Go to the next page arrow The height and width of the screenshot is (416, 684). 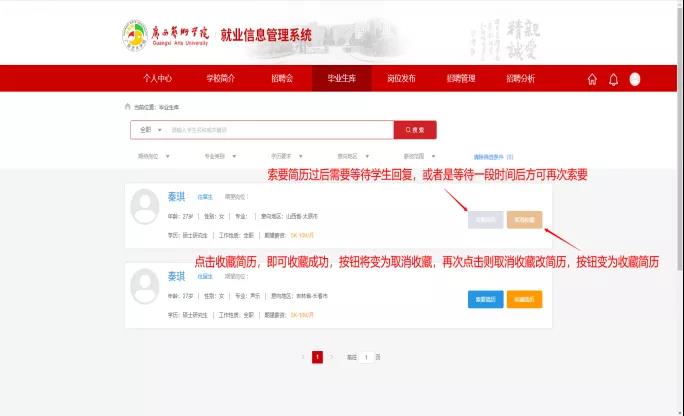pos(332,357)
